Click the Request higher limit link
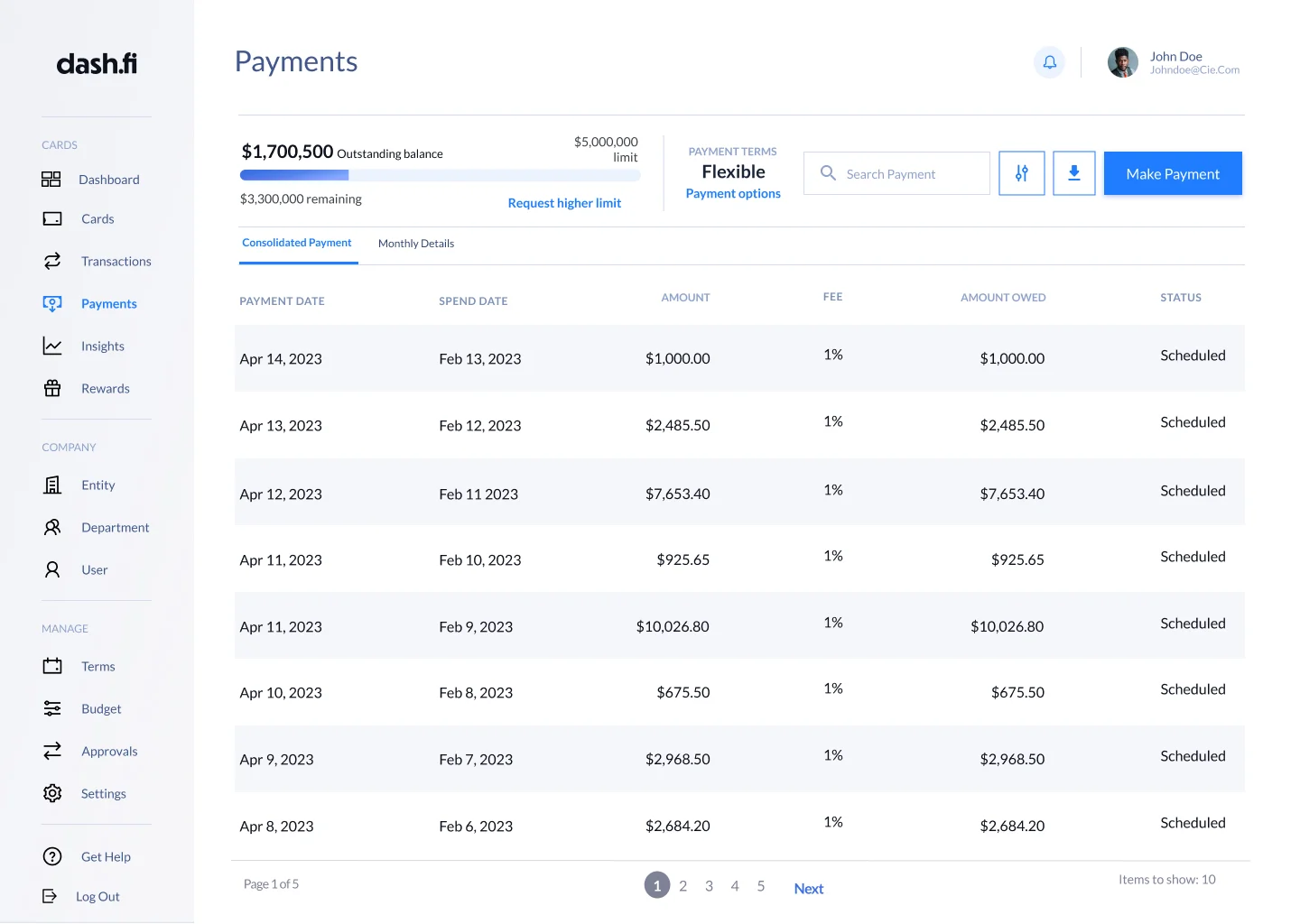Screen dimensions: 1300x924 pyautogui.click(x=564, y=203)
